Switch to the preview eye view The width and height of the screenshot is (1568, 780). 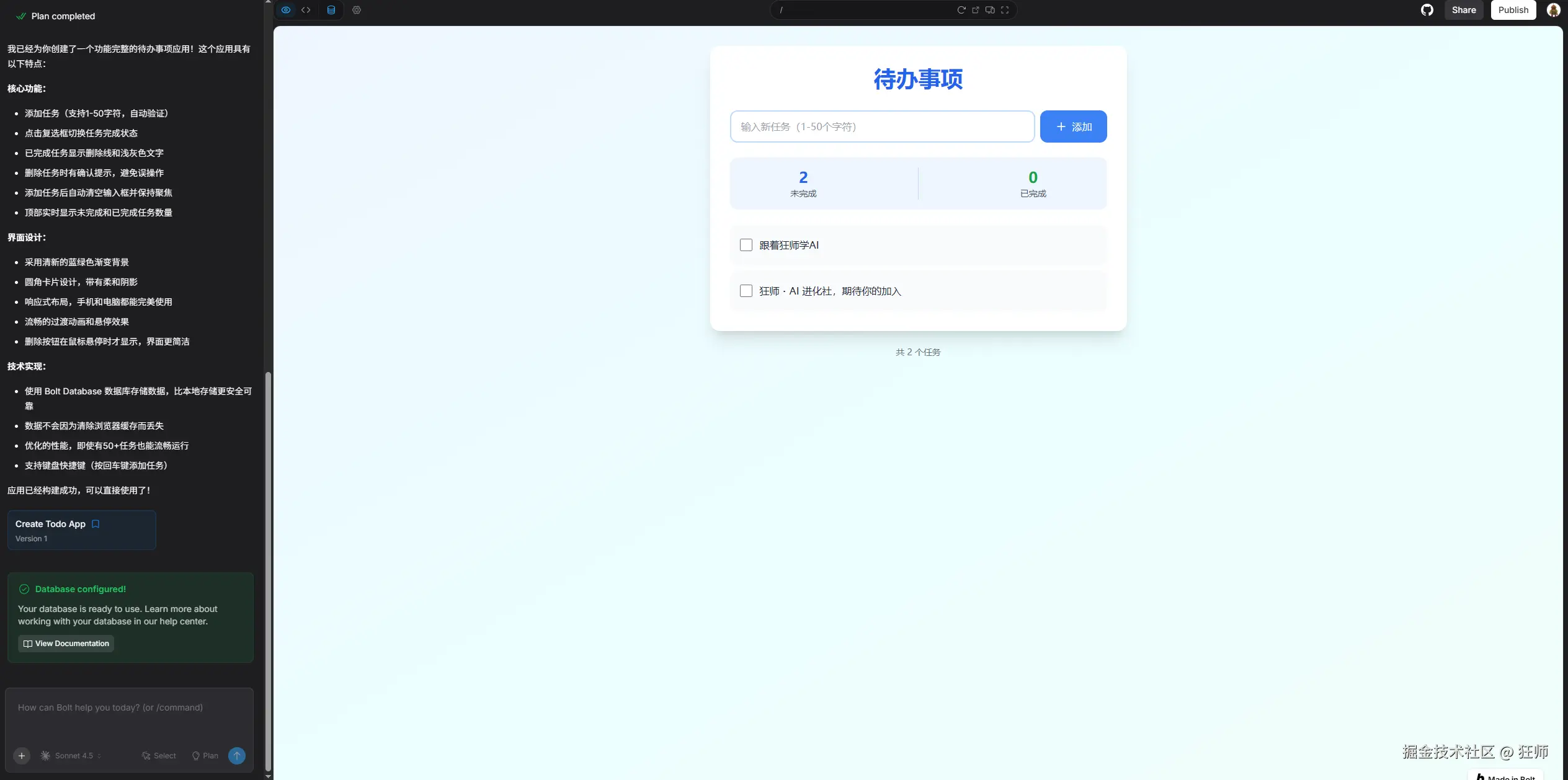pyautogui.click(x=286, y=10)
